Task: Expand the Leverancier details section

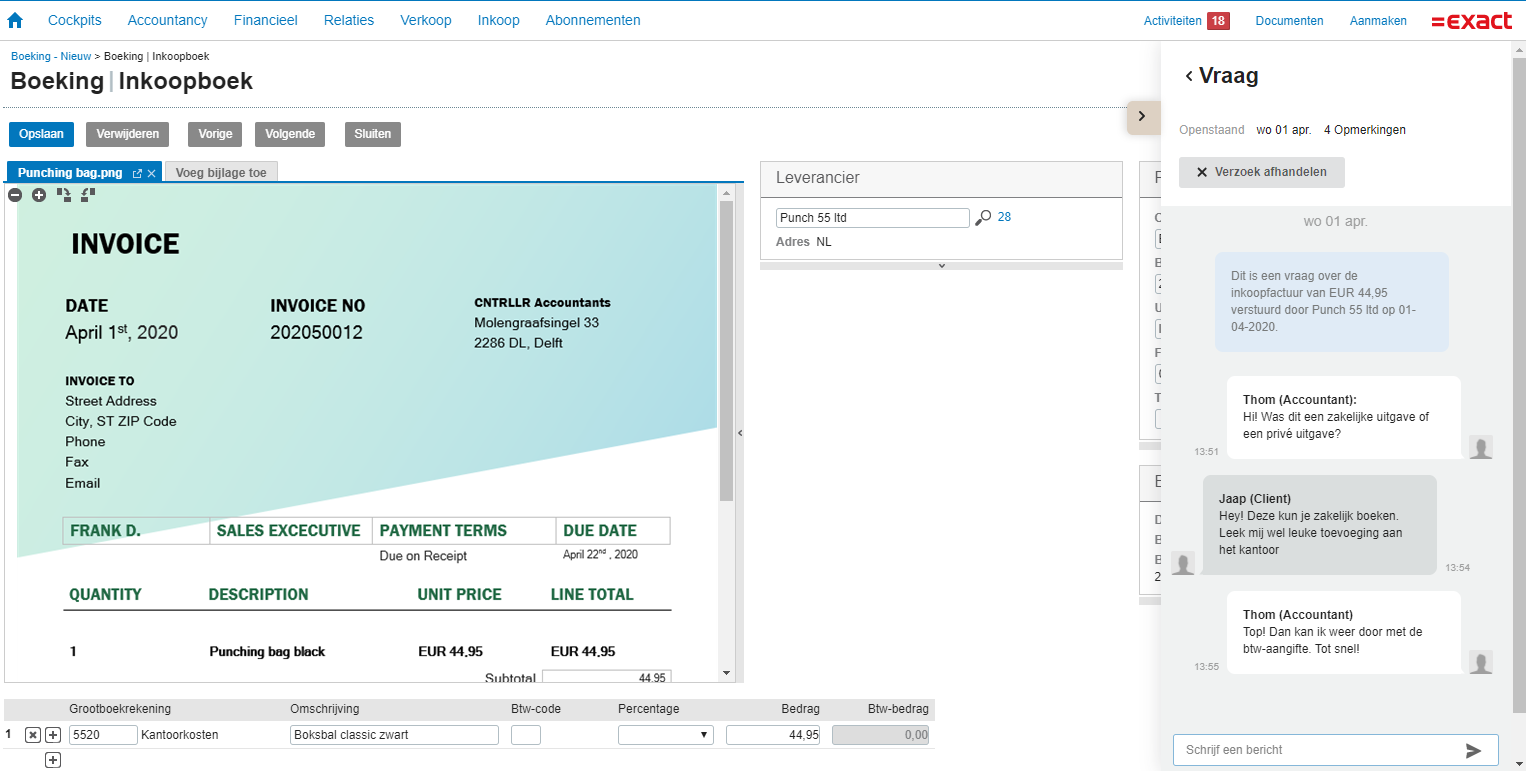Action: 941,266
